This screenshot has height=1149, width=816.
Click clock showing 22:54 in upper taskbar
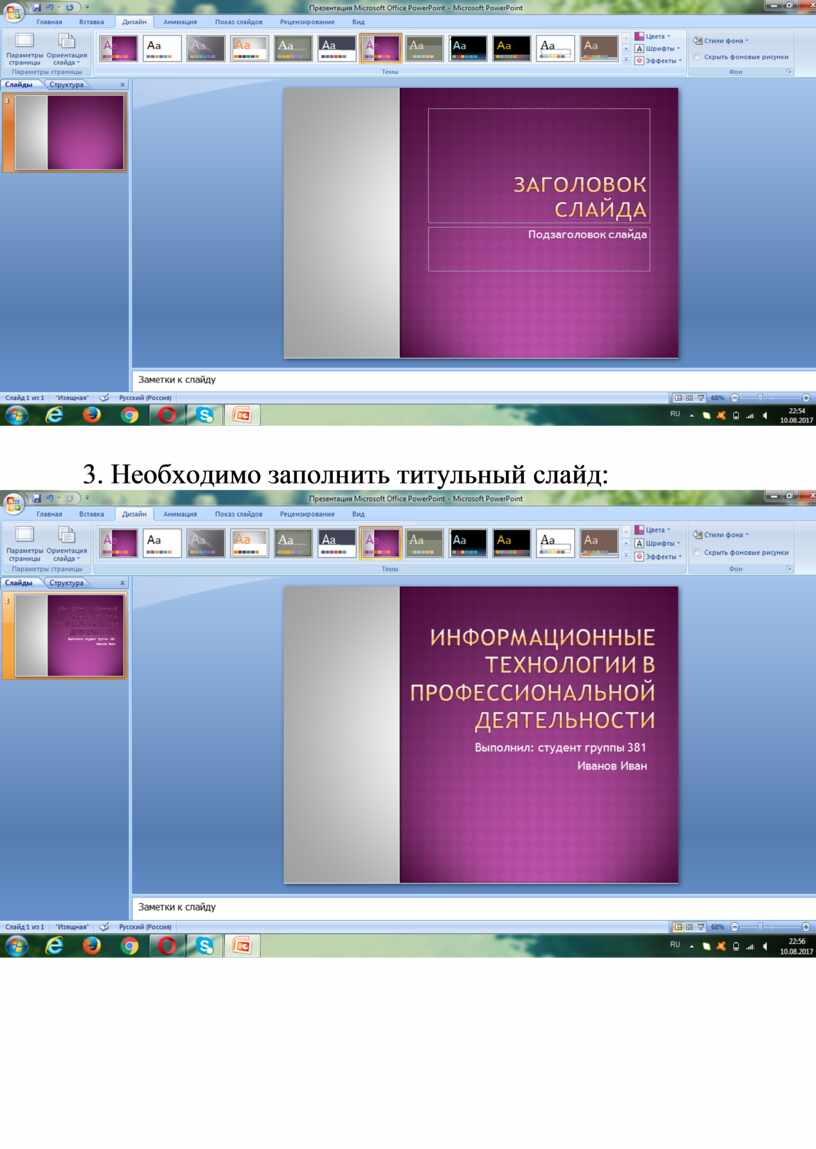coord(797,415)
